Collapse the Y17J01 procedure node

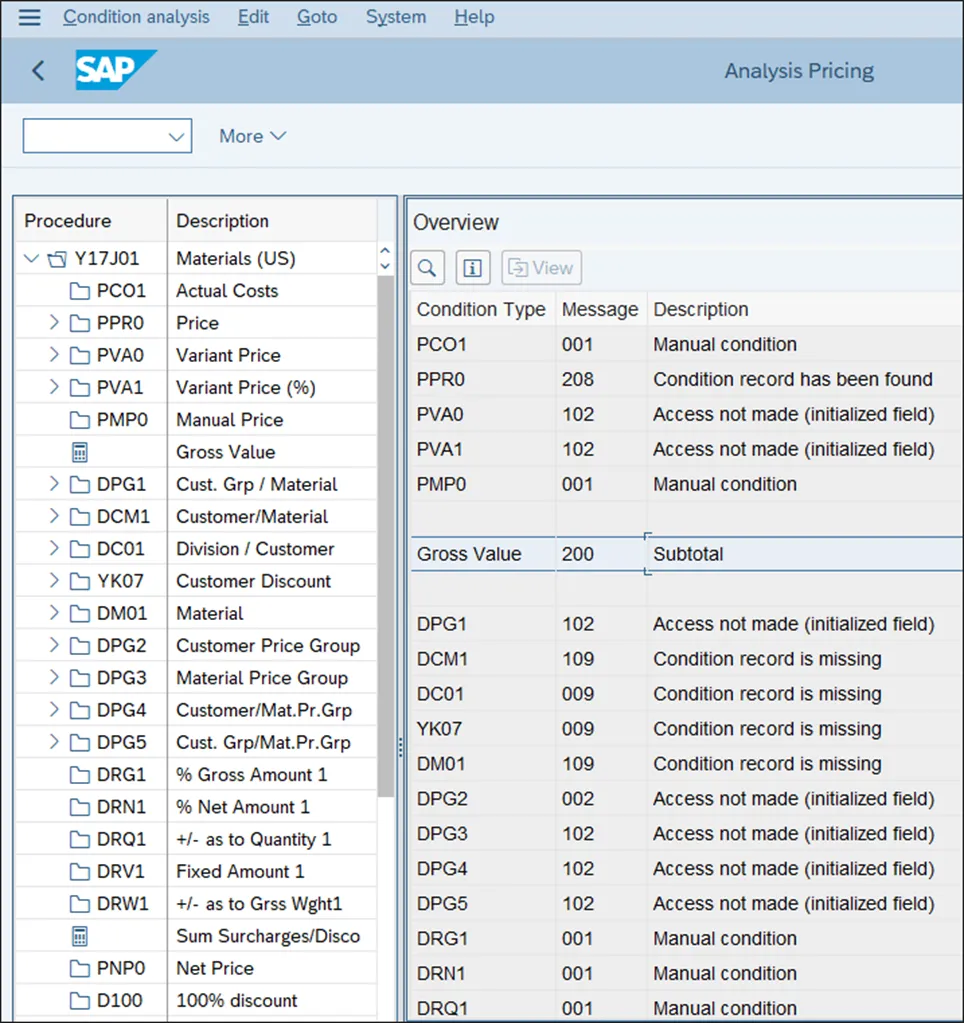[29, 259]
